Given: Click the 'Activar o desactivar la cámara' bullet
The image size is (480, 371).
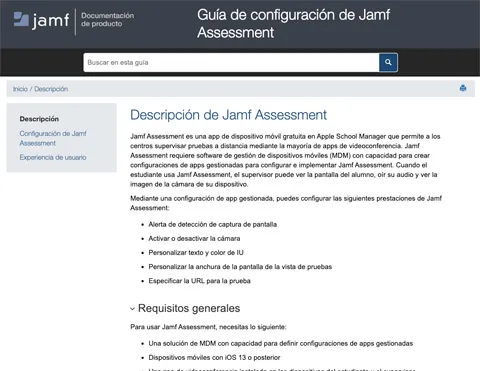Looking at the screenshot, I should coord(194,238).
